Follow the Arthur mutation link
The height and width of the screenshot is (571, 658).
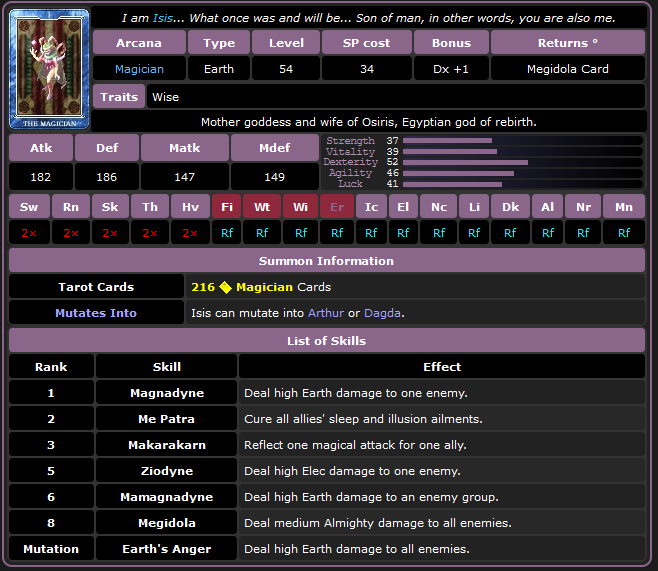[x=326, y=313]
